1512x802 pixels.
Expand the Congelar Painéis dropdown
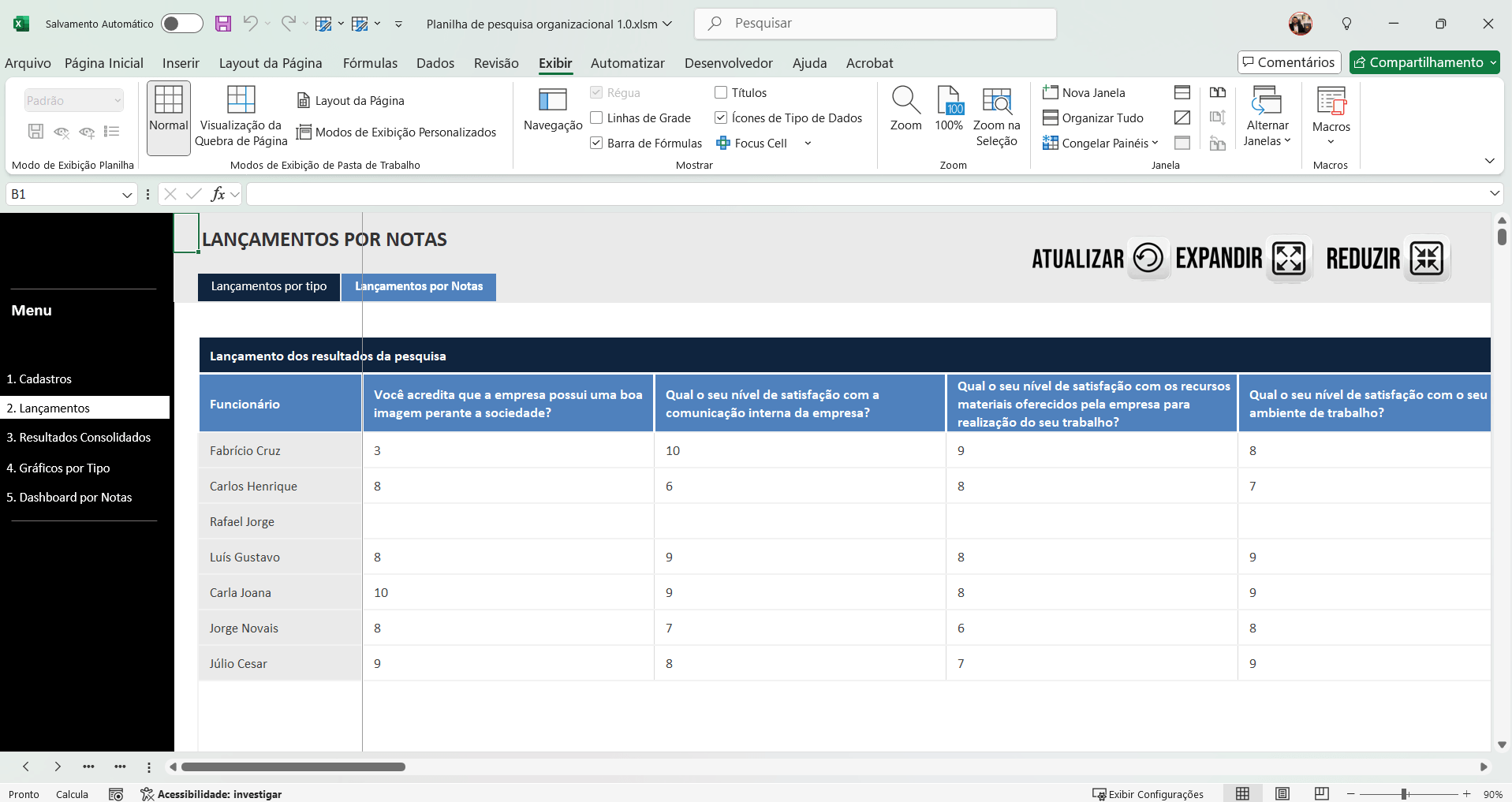point(1100,143)
